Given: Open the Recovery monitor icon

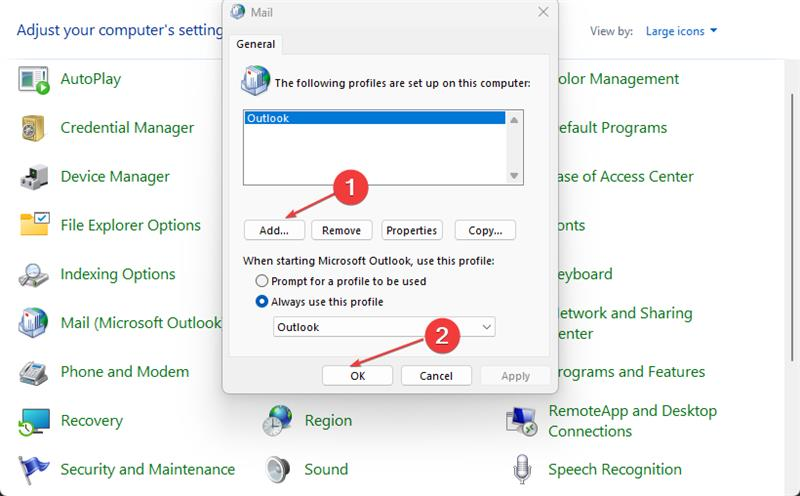Looking at the screenshot, I should click(34, 421).
